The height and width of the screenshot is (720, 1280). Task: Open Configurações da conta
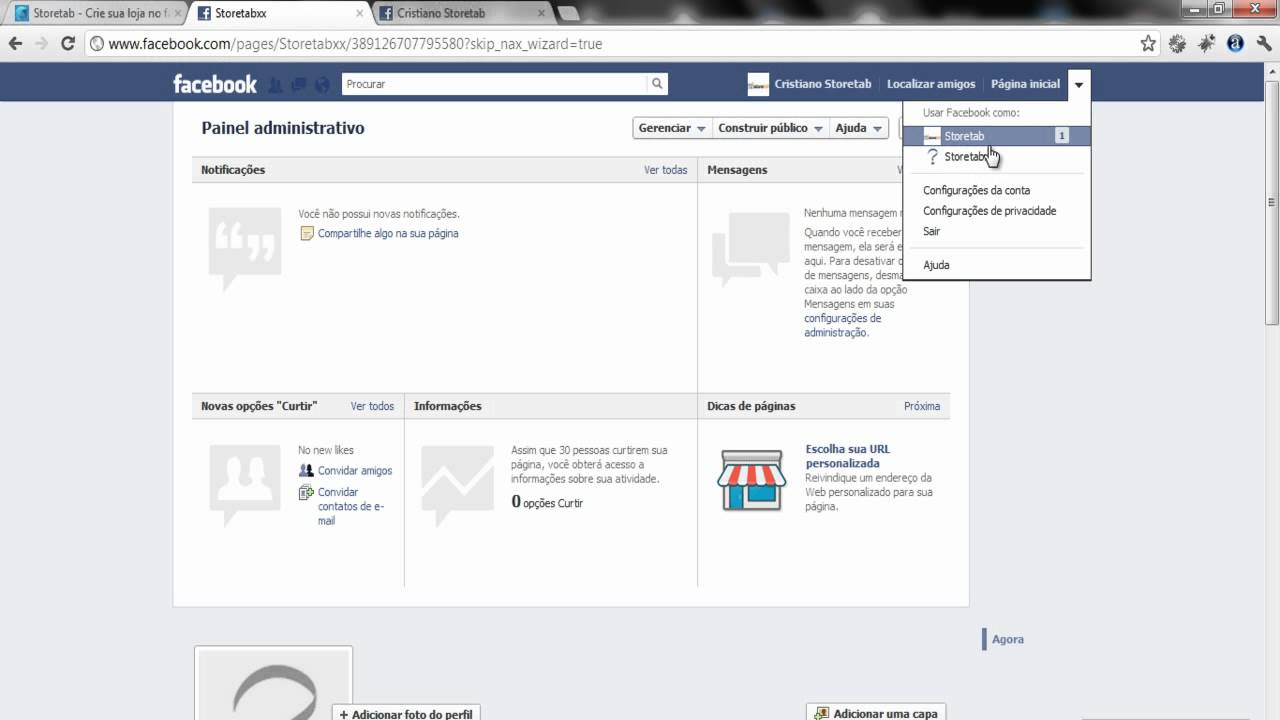click(x=976, y=190)
